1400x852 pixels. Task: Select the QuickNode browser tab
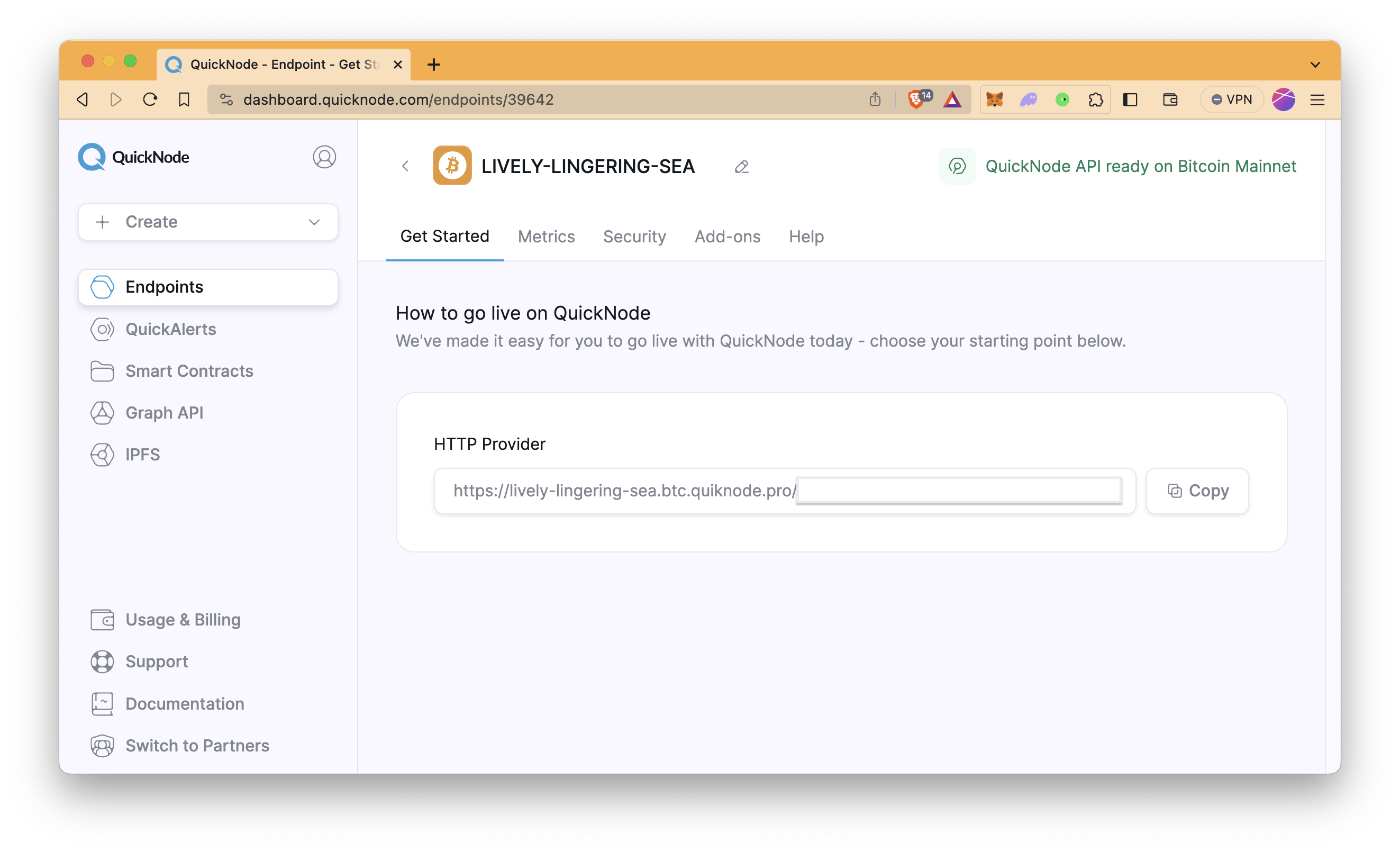pos(283,64)
